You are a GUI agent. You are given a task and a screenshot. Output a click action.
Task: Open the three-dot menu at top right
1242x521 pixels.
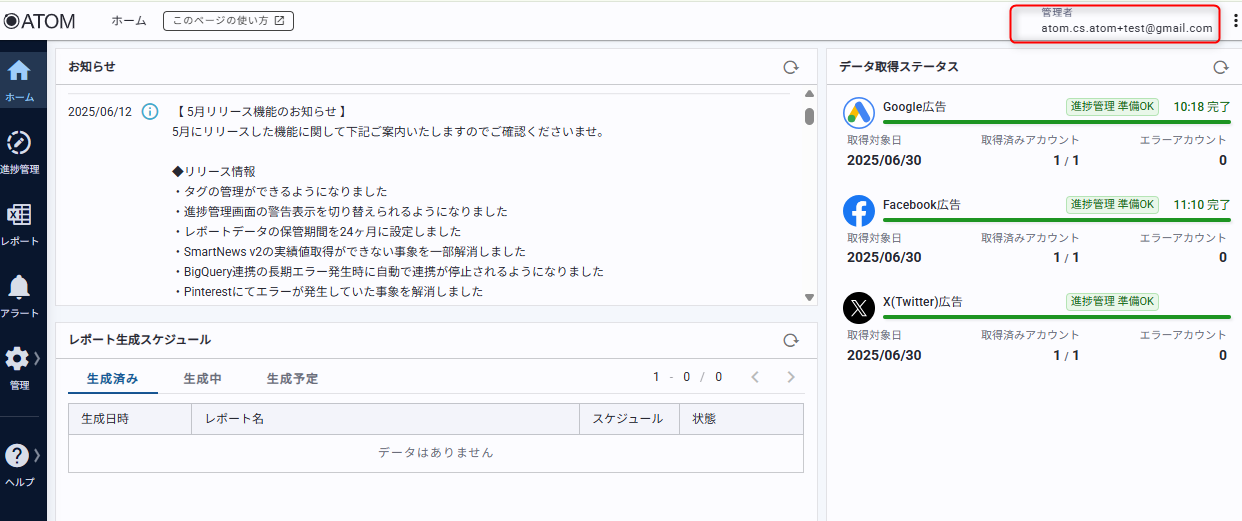coord(1234,21)
